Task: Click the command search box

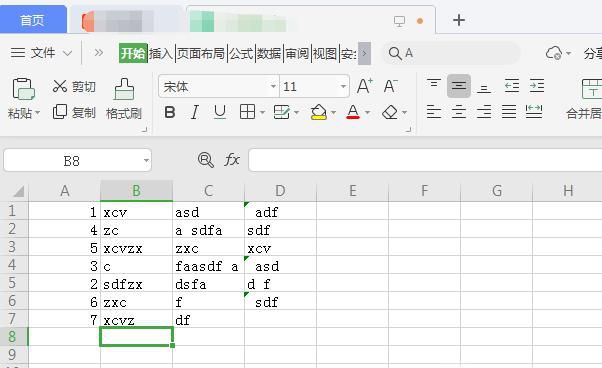Action: coord(451,53)
